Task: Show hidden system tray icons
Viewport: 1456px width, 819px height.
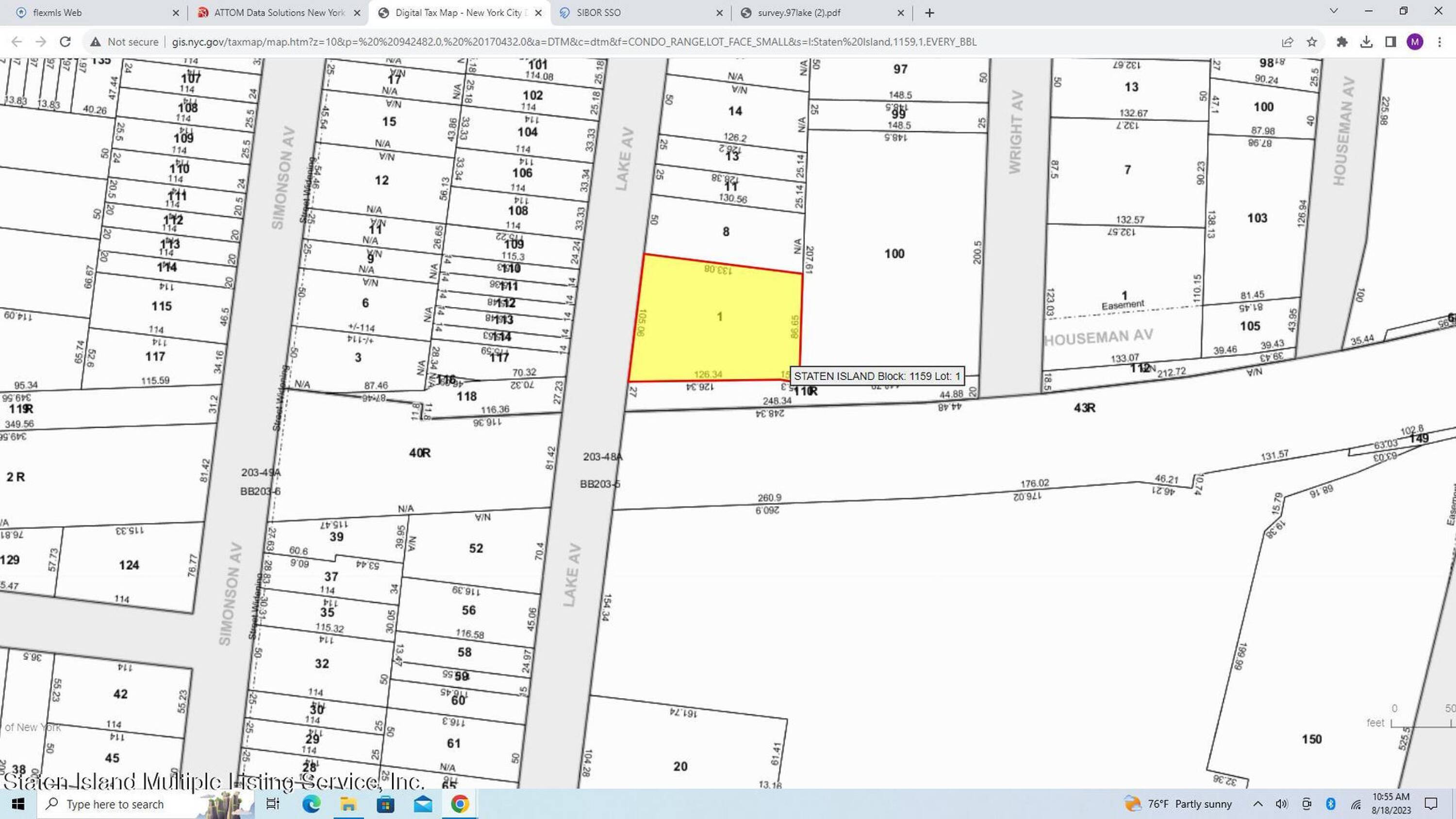Action: click(1257, 804)
